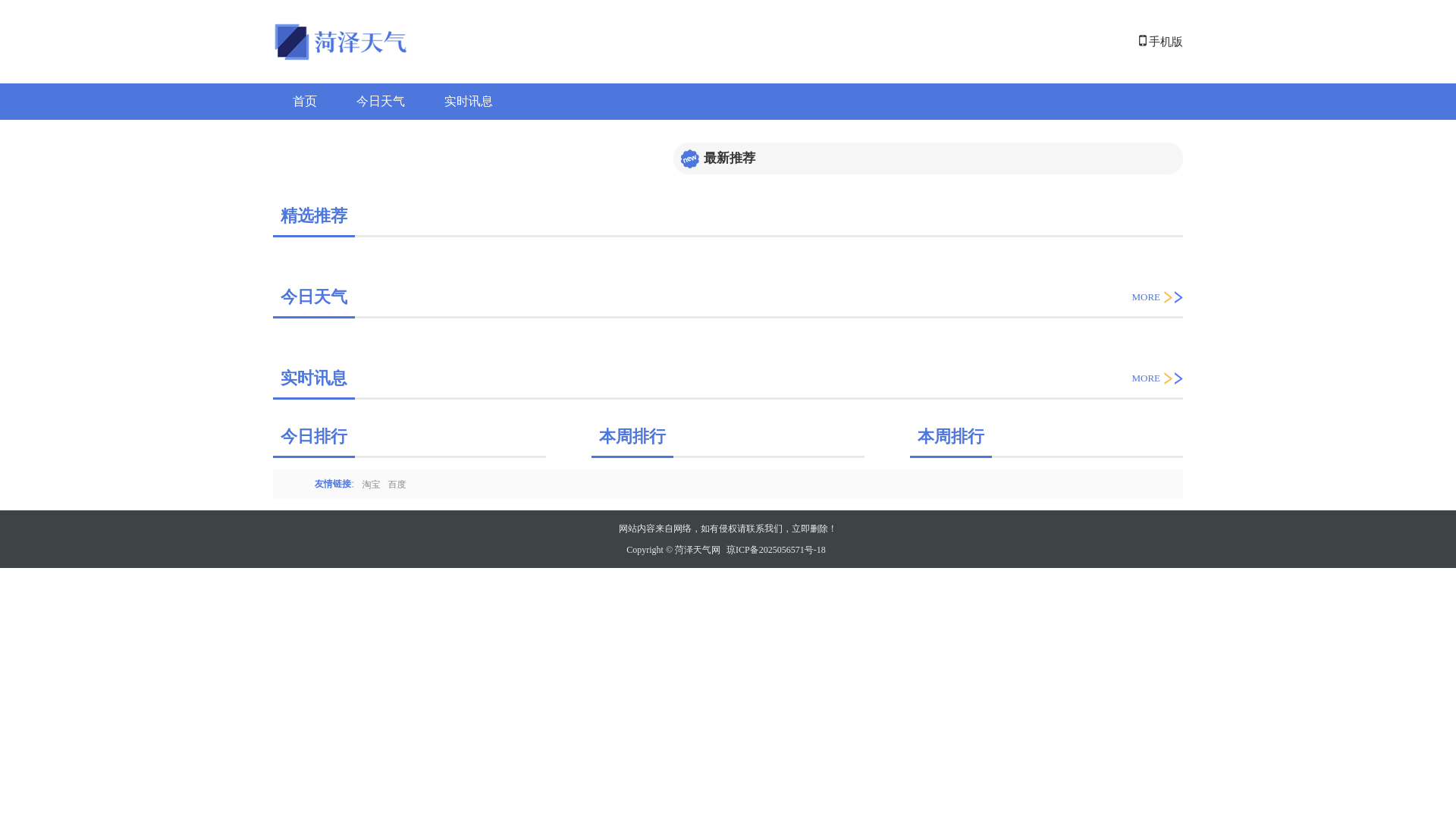Click the 菏泽天气 site logo

tap(340, 42)
